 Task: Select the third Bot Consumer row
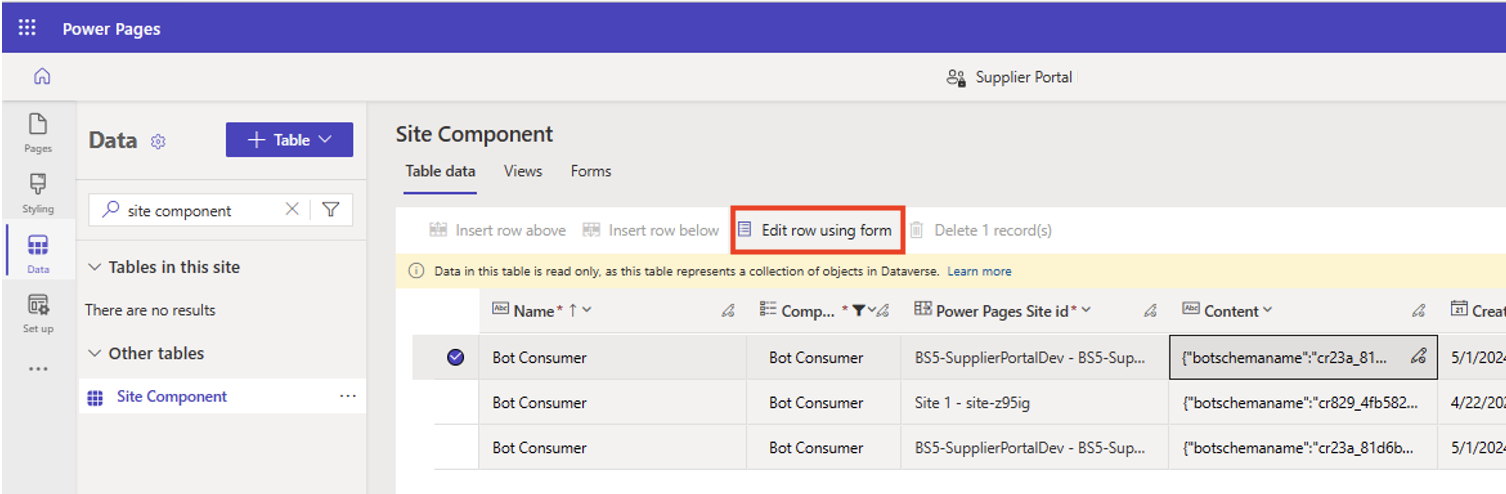coord(456,448)
